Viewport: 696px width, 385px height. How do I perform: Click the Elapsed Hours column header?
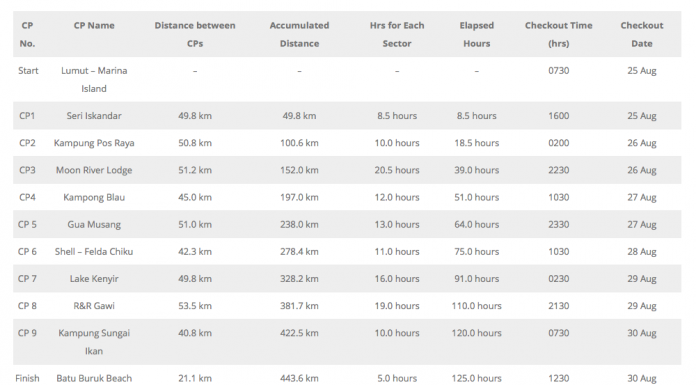tap(476, 34)
